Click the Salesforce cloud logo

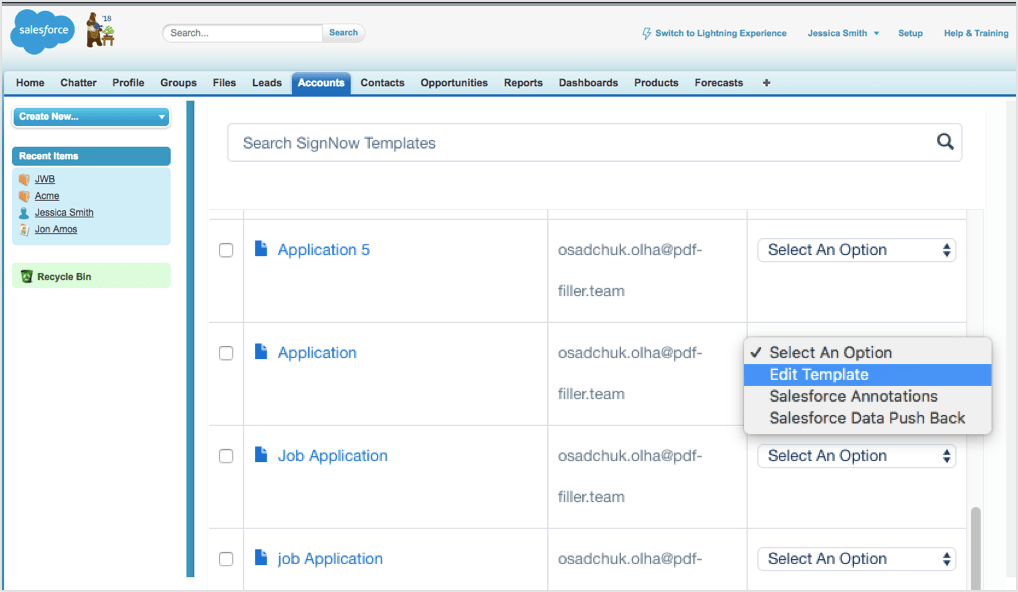click(x=42, y=31)
